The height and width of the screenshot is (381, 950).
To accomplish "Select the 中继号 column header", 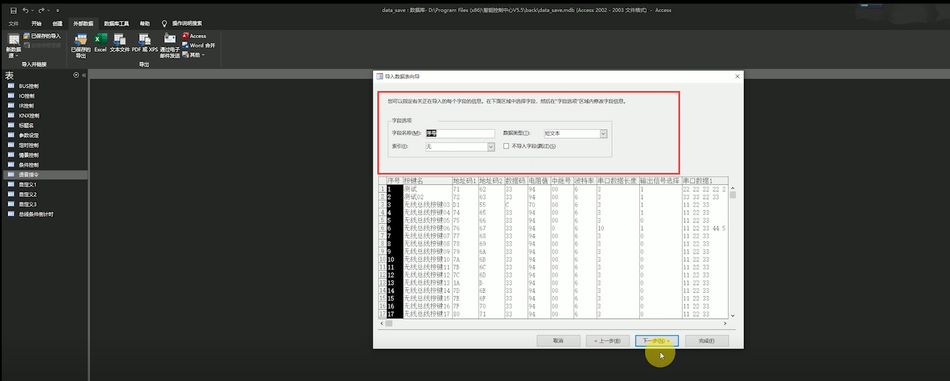I will (x=561, y=181).
